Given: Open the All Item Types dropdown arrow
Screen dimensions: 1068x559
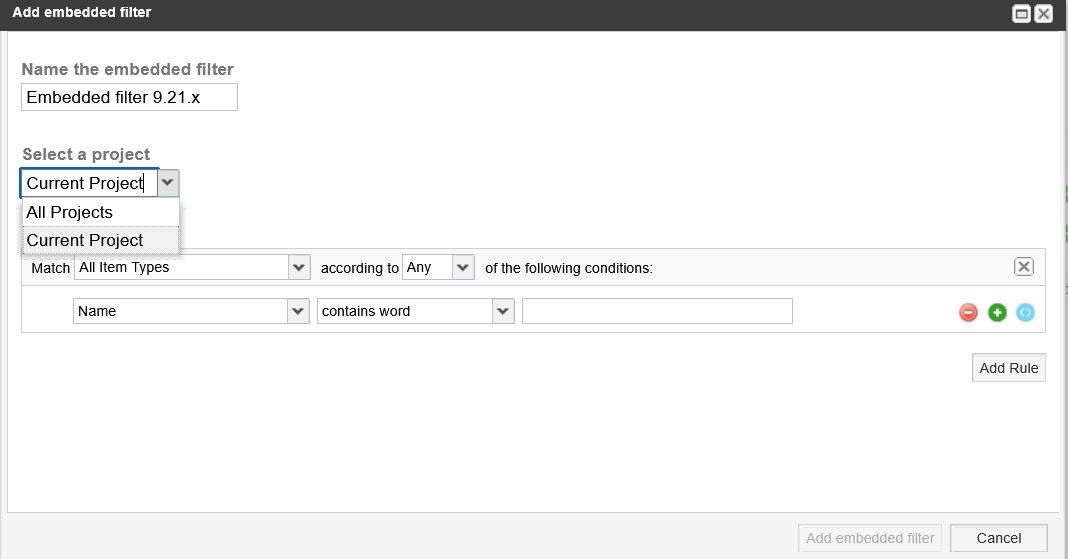Looking at the screenshot, I should (x=298, y=268).
